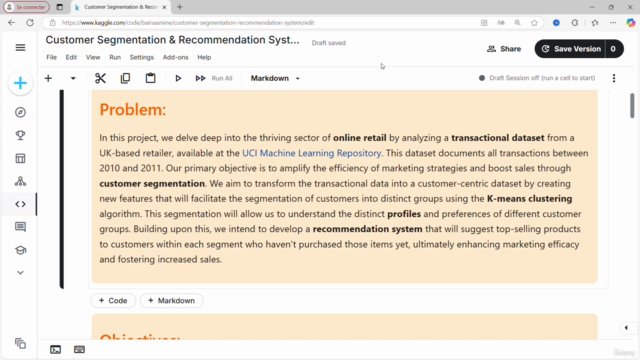Click the Problem: heading
Viewport: 640px width, 360px height.
click(x=133, y=109)
